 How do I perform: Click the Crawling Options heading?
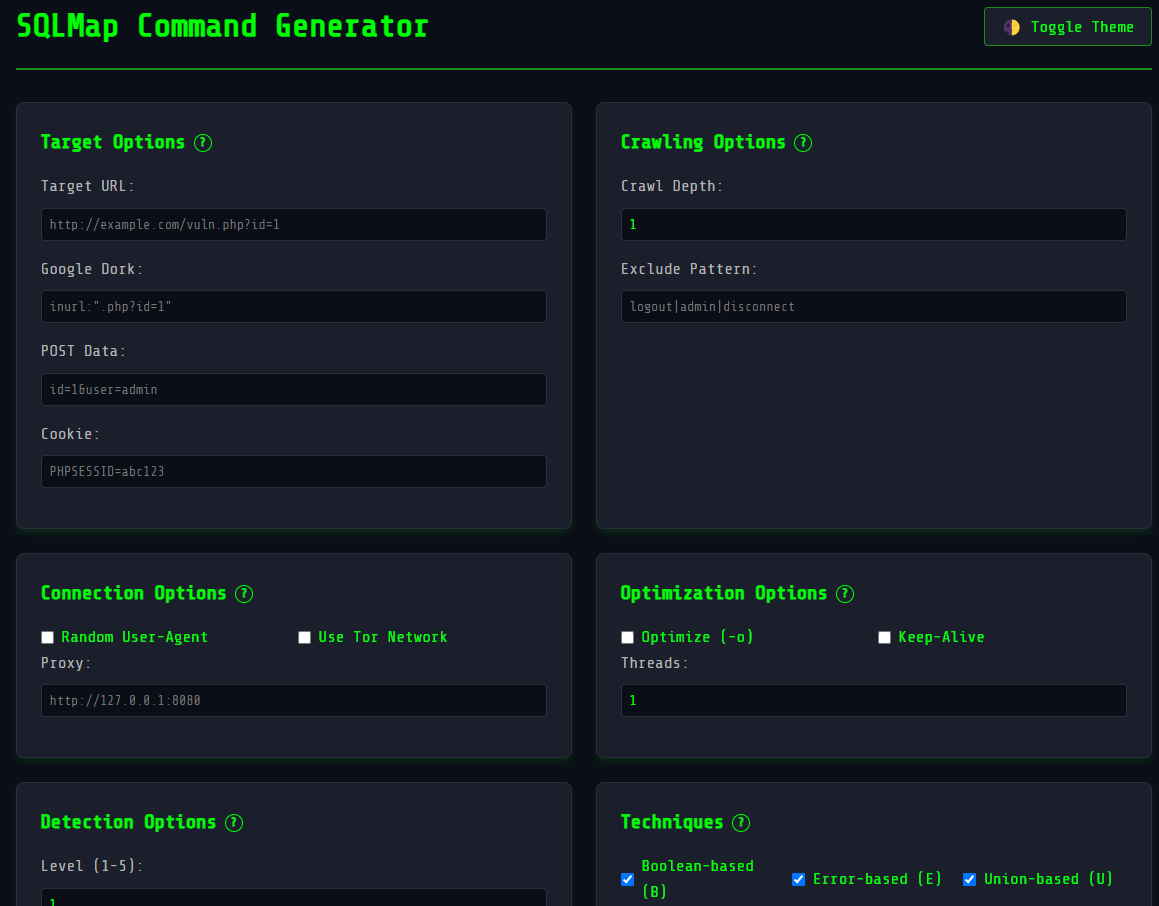[x=703, y=142]
